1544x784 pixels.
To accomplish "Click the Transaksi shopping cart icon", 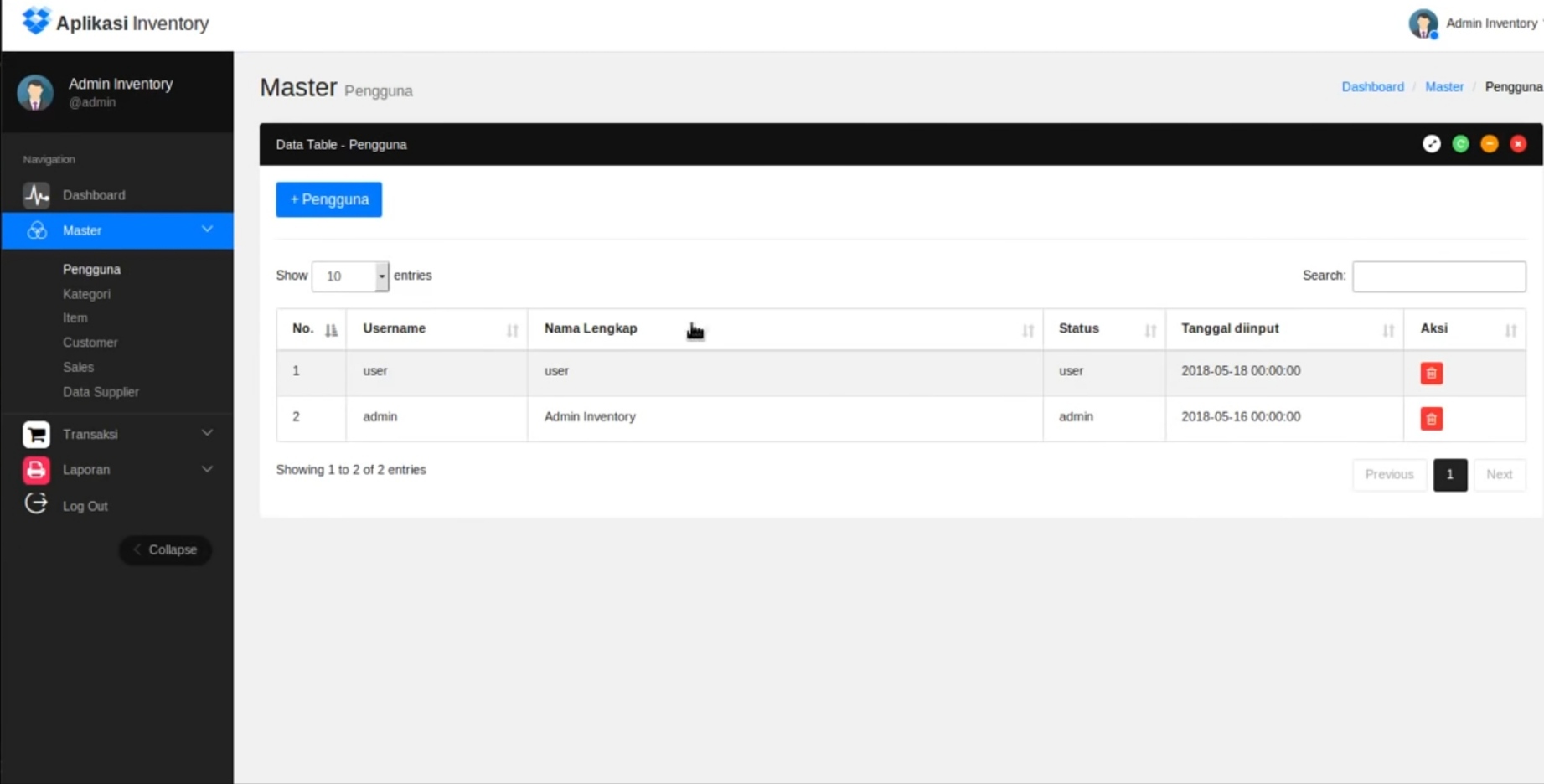I will click(x=36, y=434).
